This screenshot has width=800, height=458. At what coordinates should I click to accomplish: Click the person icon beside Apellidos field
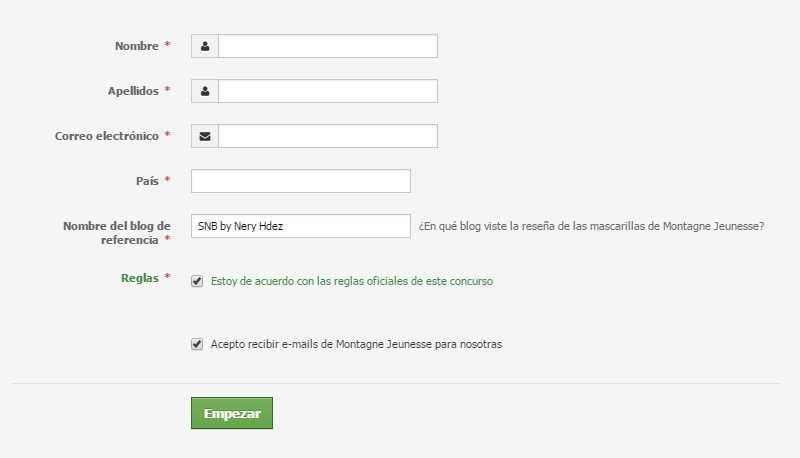click(x=205, y=91)
